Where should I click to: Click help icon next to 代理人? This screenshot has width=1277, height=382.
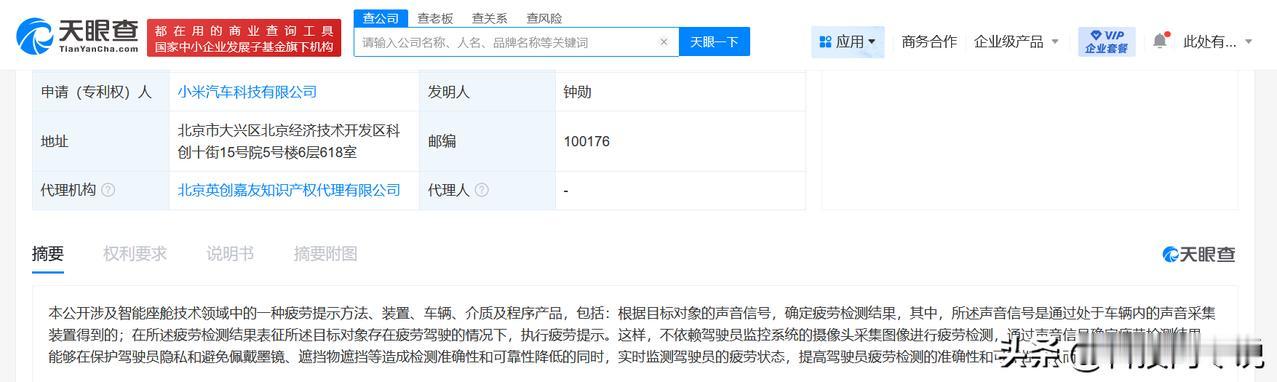click(x=482, y=190)
